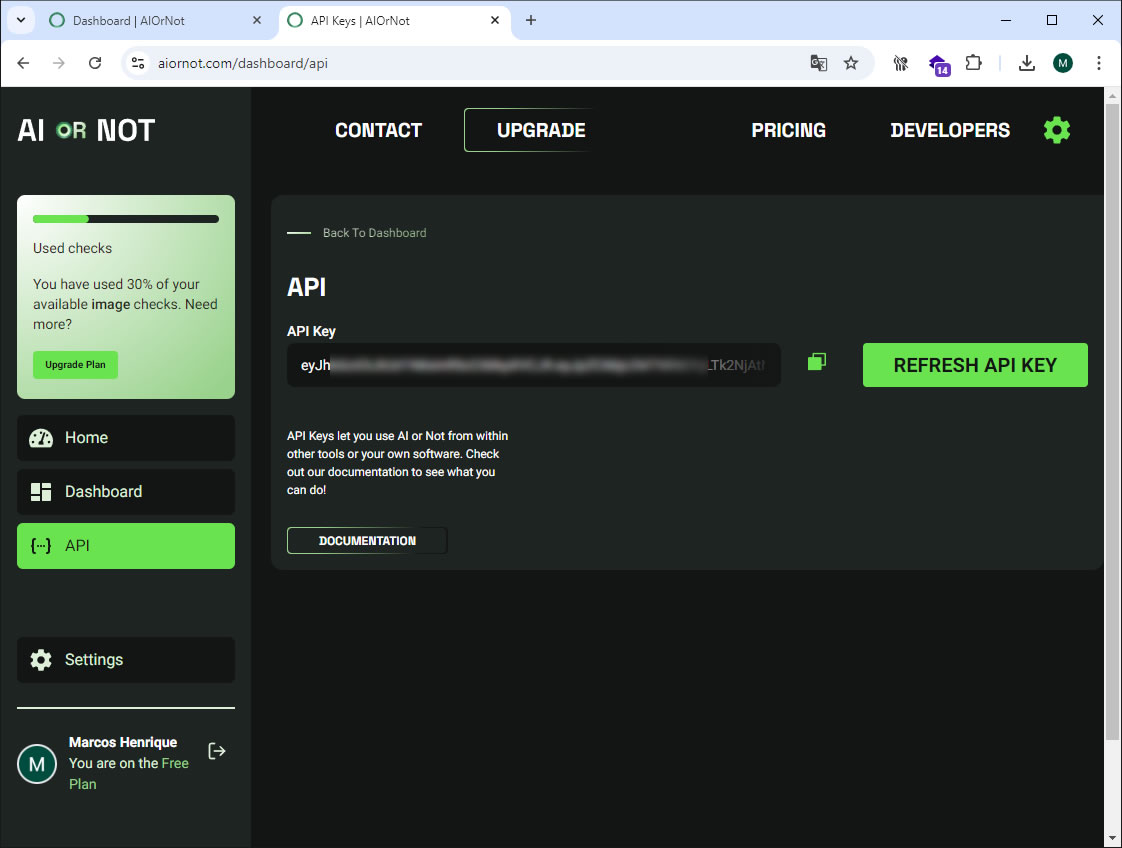Click the scrollbar down arrow
The image size is (1122, 848).
tap(1112, 838)
